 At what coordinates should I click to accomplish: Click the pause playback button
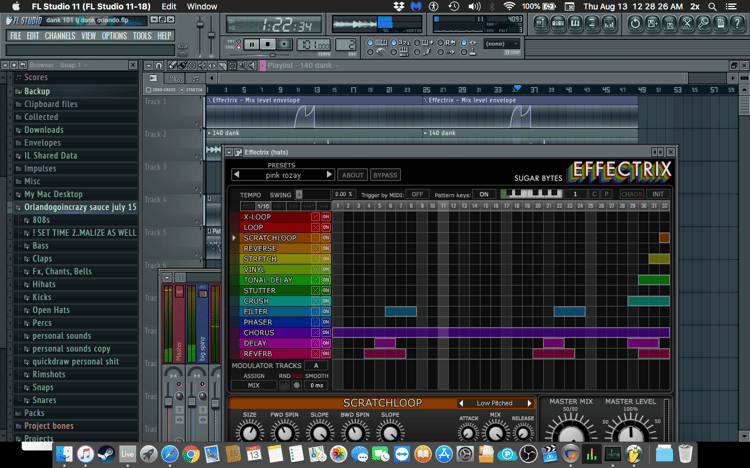pyautogui.click(x=251, y=45)
